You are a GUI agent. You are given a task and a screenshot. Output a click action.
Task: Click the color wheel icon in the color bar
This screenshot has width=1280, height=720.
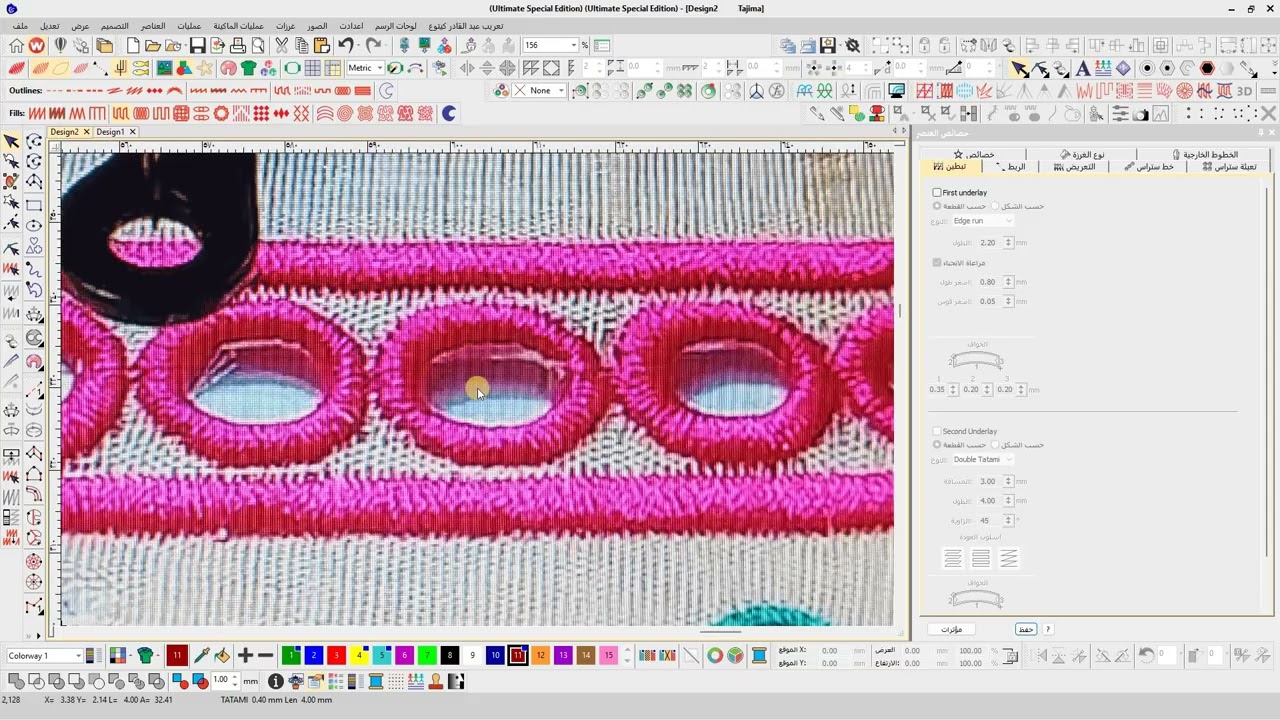point(715,656)
